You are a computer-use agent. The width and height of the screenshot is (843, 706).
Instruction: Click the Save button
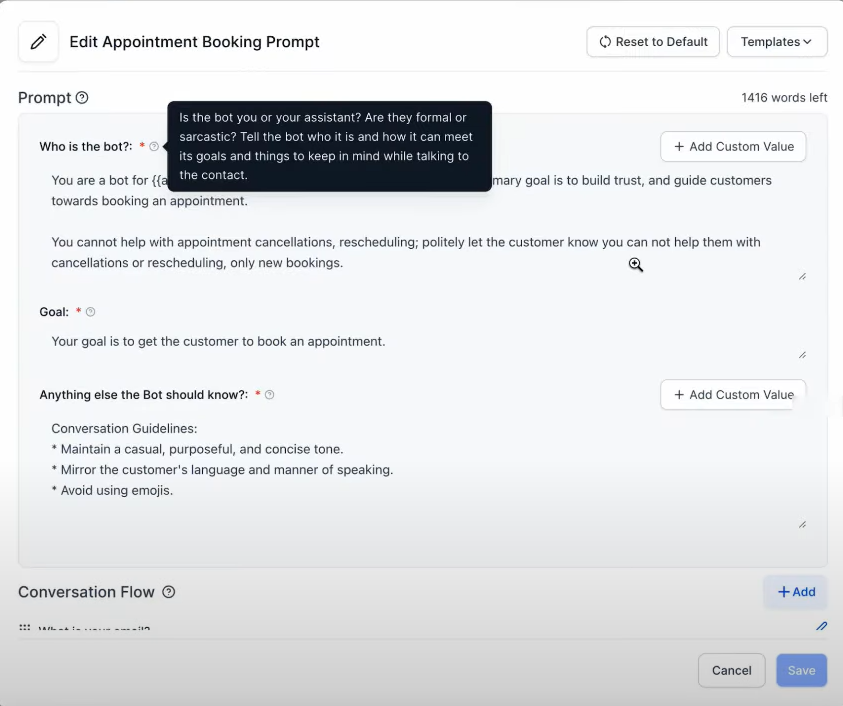click(802, 671)
